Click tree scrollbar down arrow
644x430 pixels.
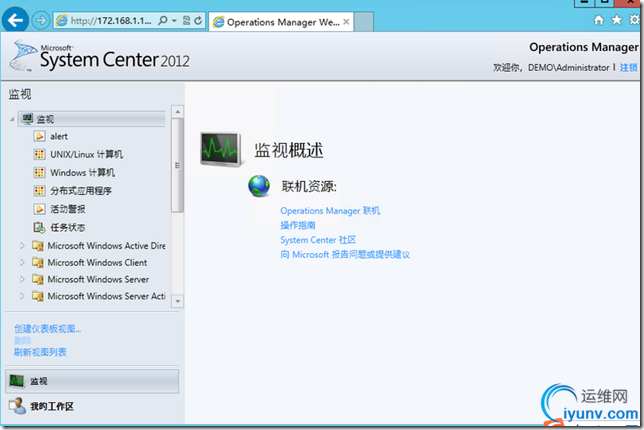(177, 301)
